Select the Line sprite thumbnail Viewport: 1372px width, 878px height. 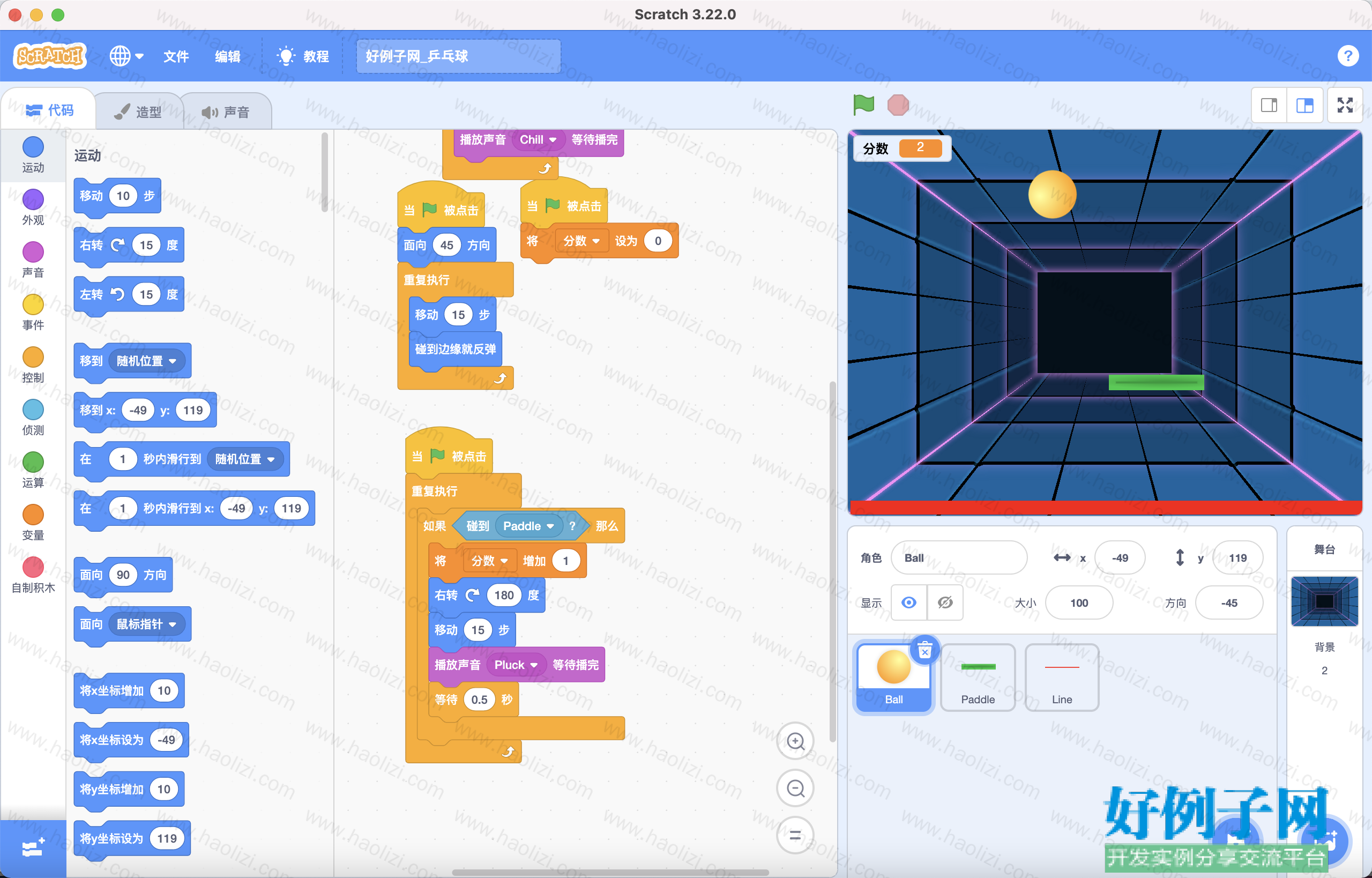click(x=1061, y=678)
